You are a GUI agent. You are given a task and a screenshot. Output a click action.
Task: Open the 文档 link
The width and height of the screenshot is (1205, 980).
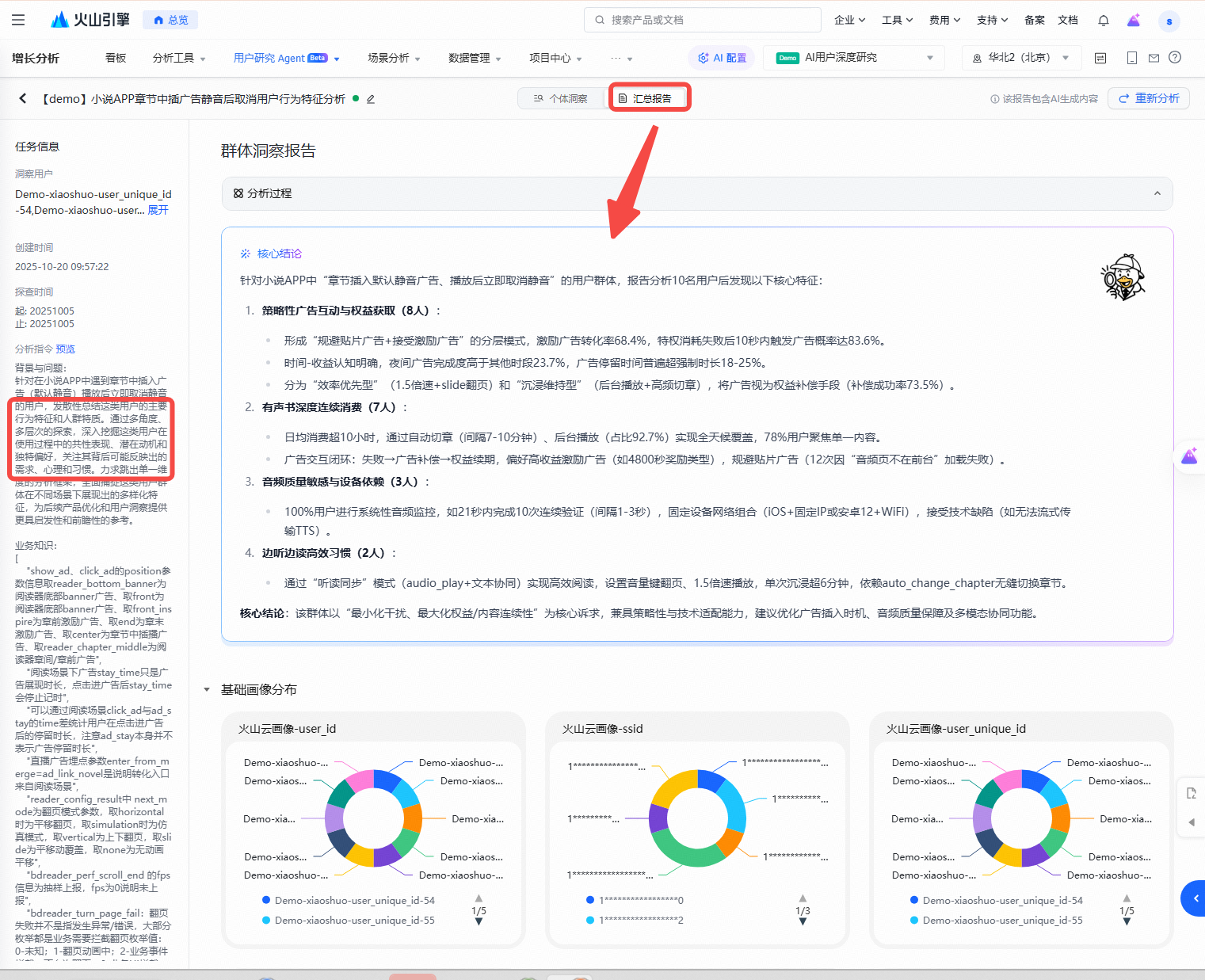(1068, 20)
